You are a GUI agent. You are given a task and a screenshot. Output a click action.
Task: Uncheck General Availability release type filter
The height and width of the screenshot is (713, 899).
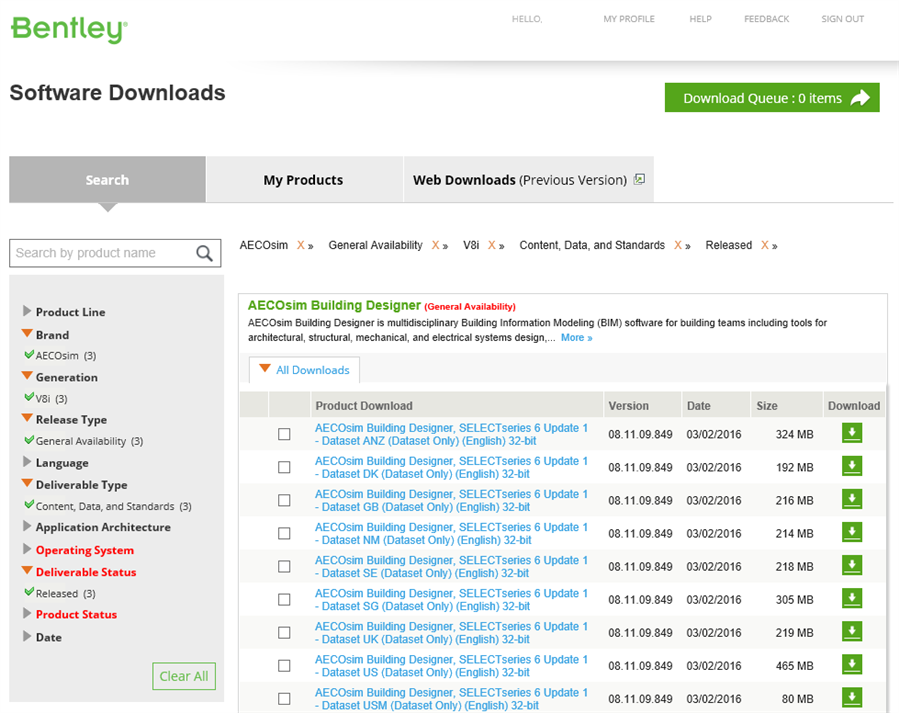[29, 440]
